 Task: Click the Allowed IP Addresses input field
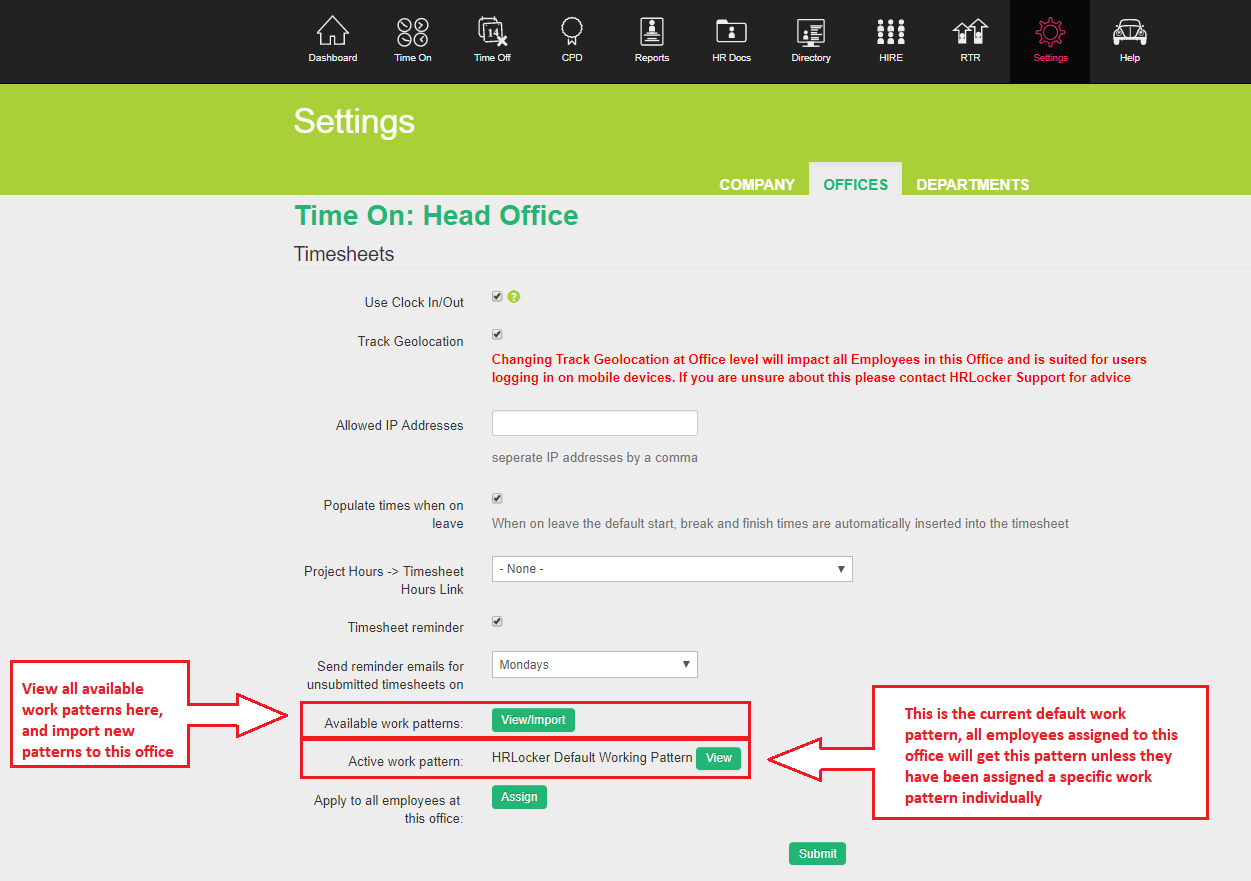coord(594,424)
